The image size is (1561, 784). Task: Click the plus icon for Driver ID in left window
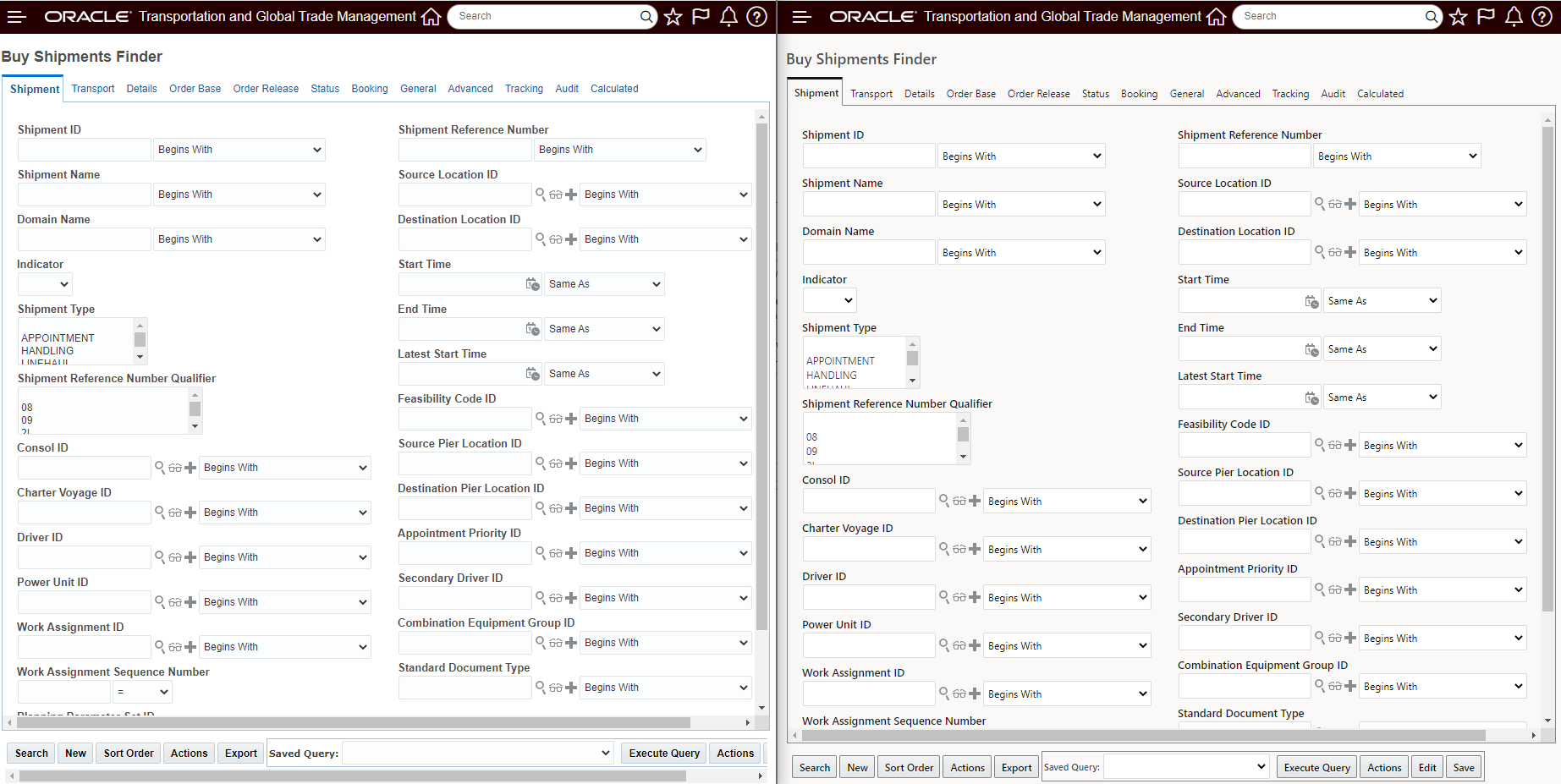click(190, 557)
